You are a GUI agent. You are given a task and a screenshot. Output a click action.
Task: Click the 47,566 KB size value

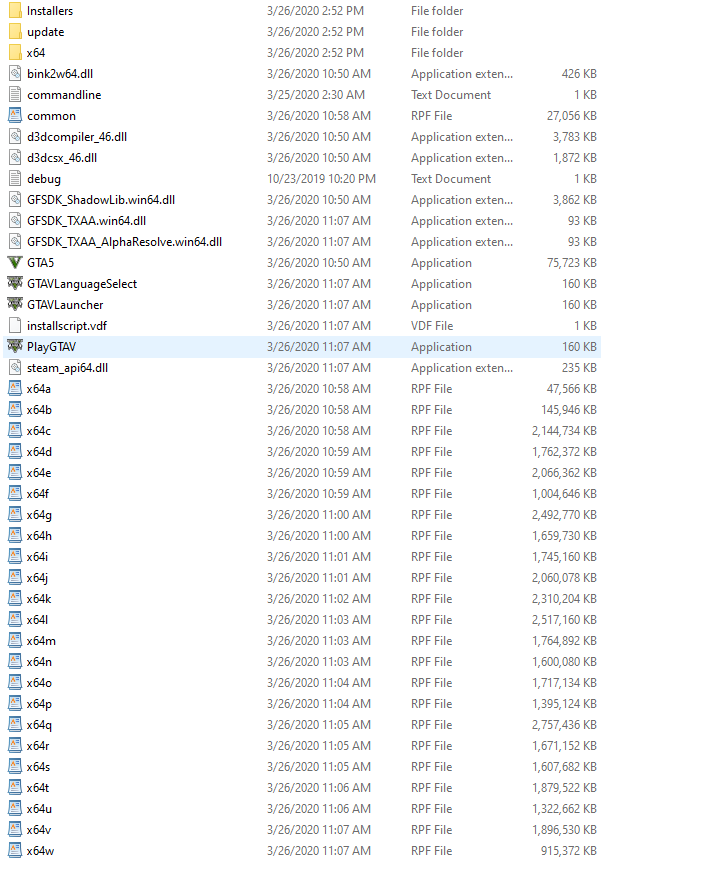tap(571, 388)
